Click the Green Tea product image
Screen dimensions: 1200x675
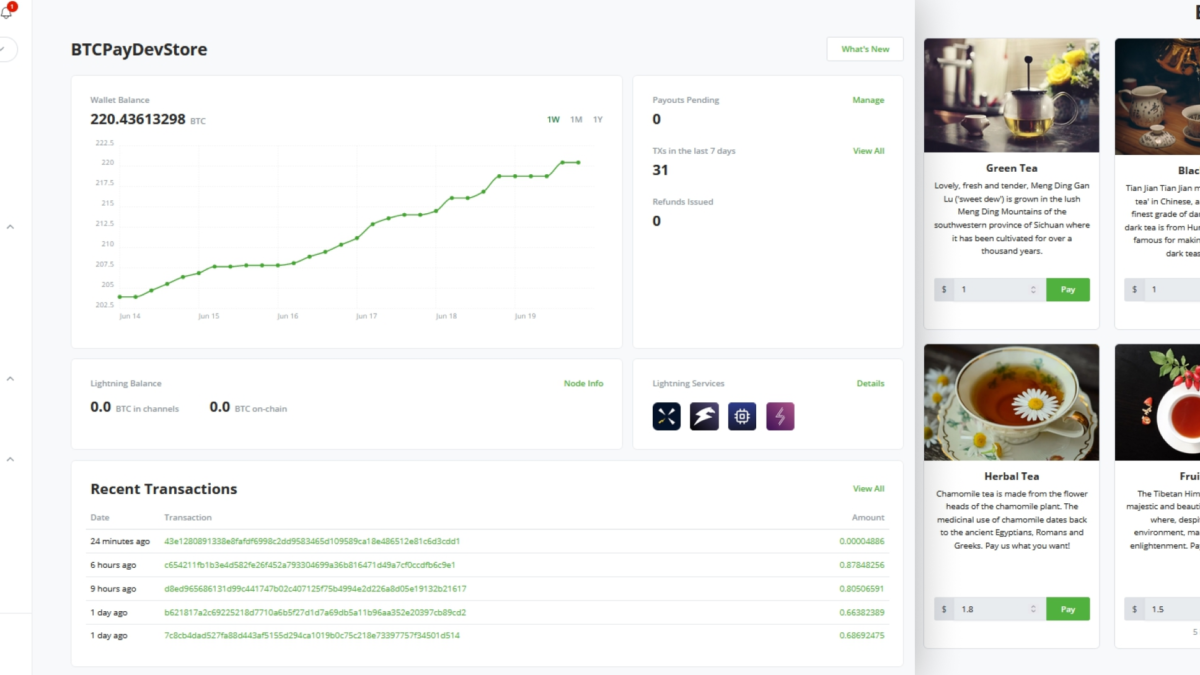point(1011,95)
